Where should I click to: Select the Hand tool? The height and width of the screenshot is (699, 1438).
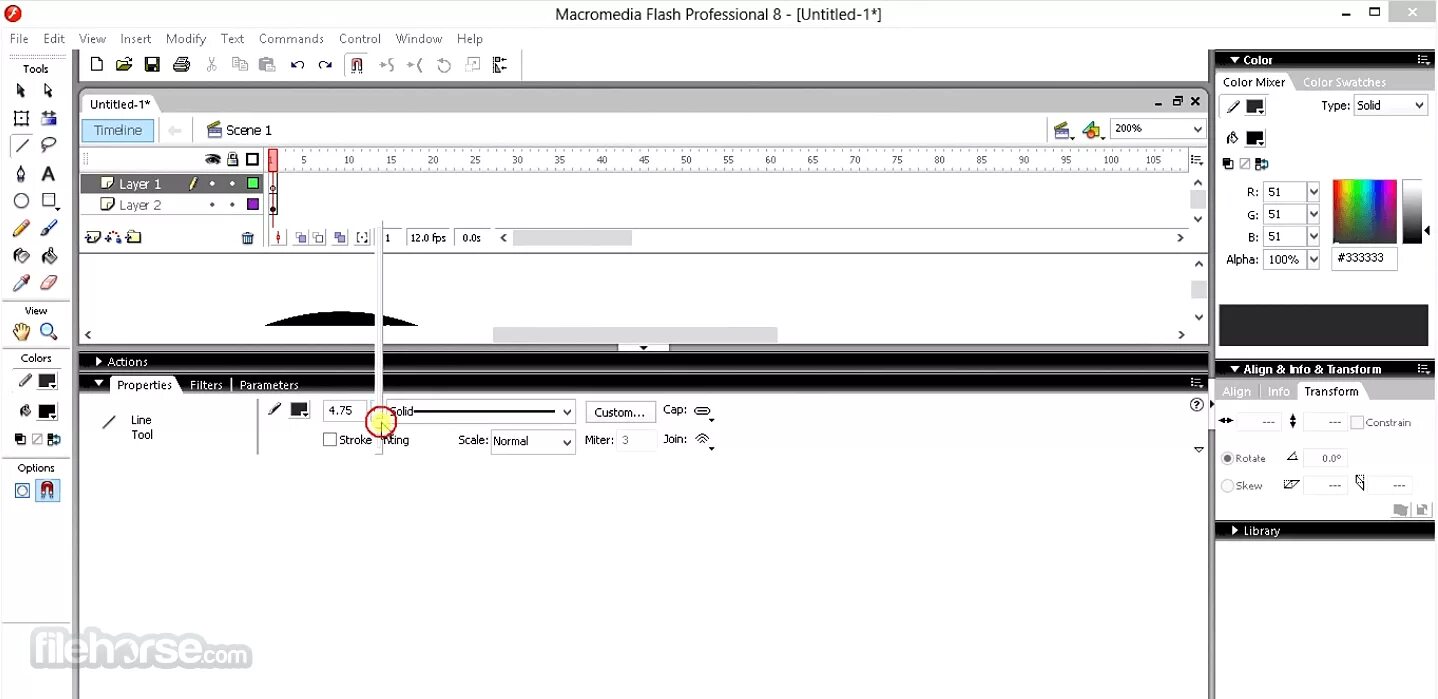(21, 332)
